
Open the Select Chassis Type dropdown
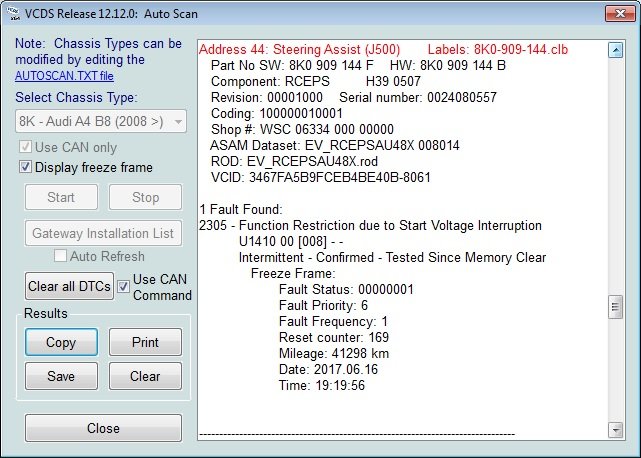pyautogui.click(x=101, y=121)
